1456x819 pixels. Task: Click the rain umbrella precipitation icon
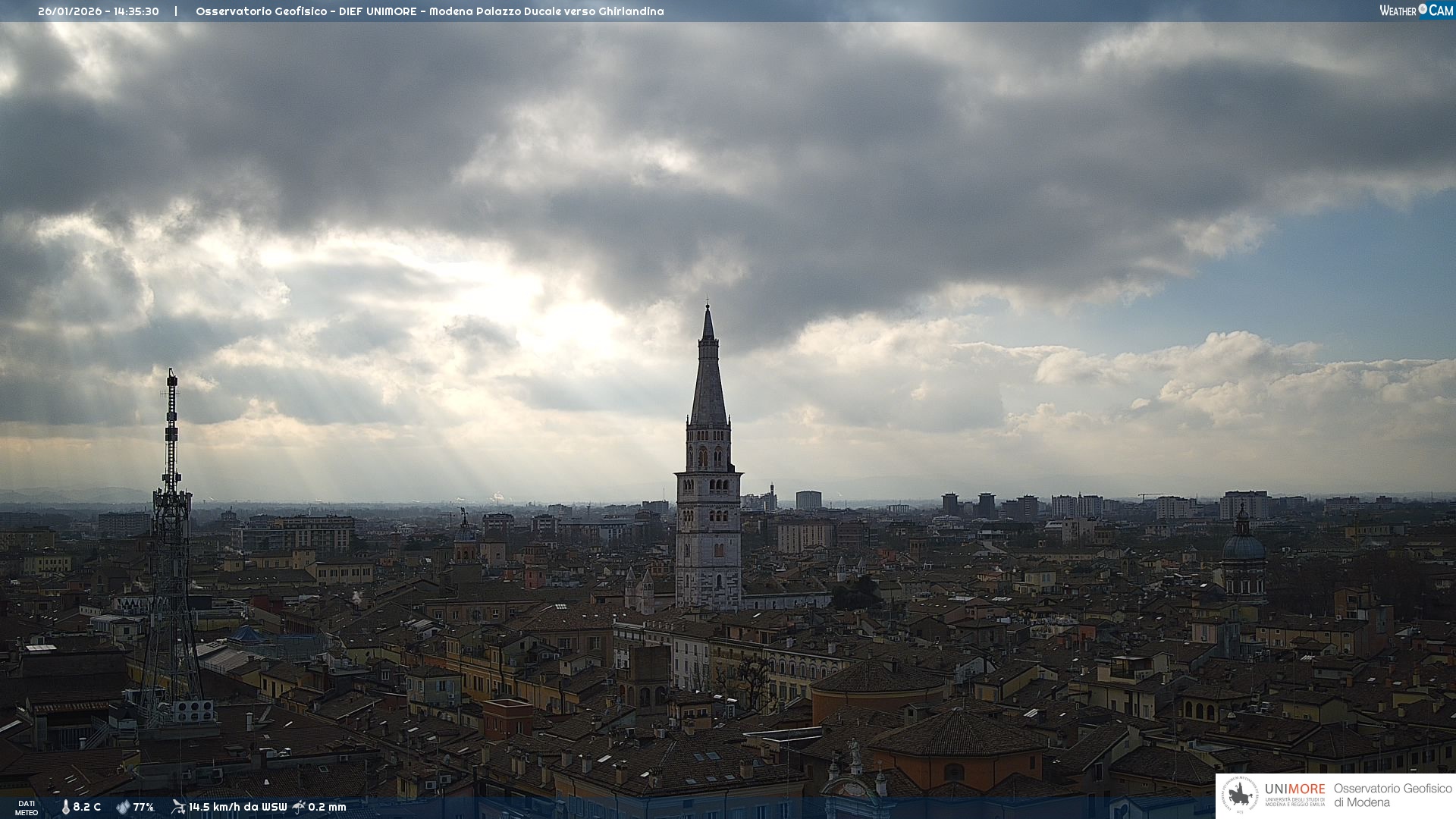[x=299, y=806]
